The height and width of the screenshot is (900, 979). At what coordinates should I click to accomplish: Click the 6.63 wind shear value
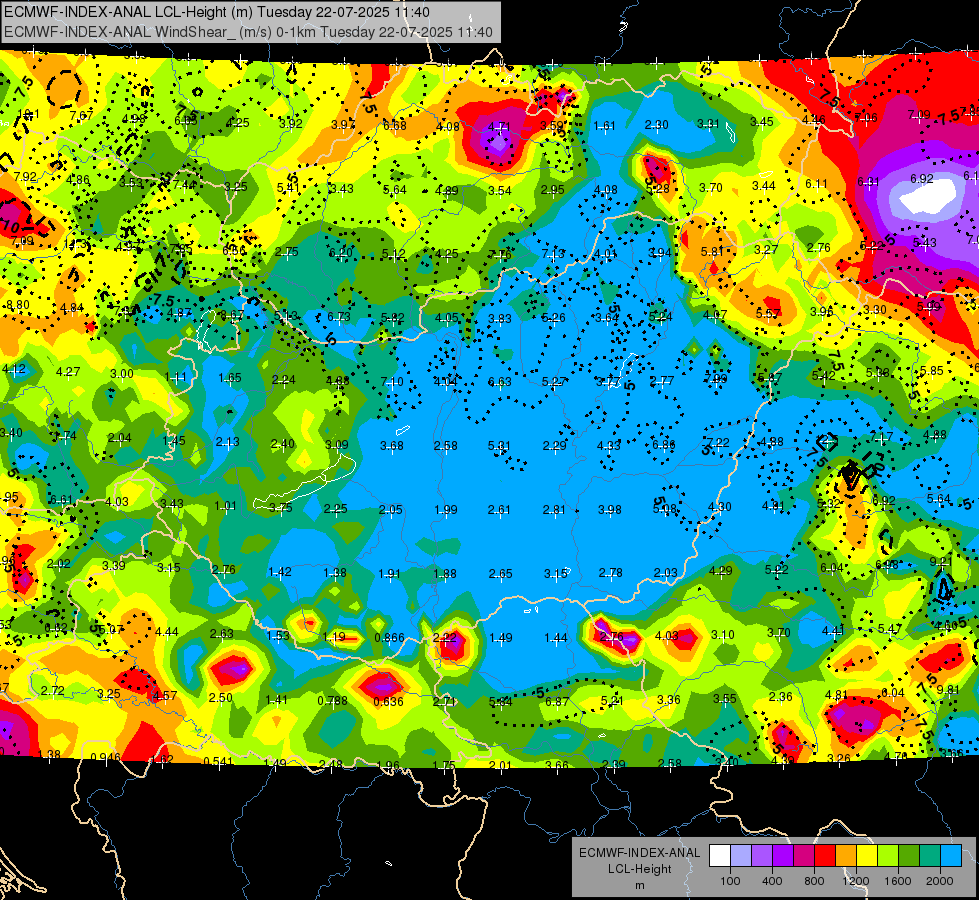point(499,381)
